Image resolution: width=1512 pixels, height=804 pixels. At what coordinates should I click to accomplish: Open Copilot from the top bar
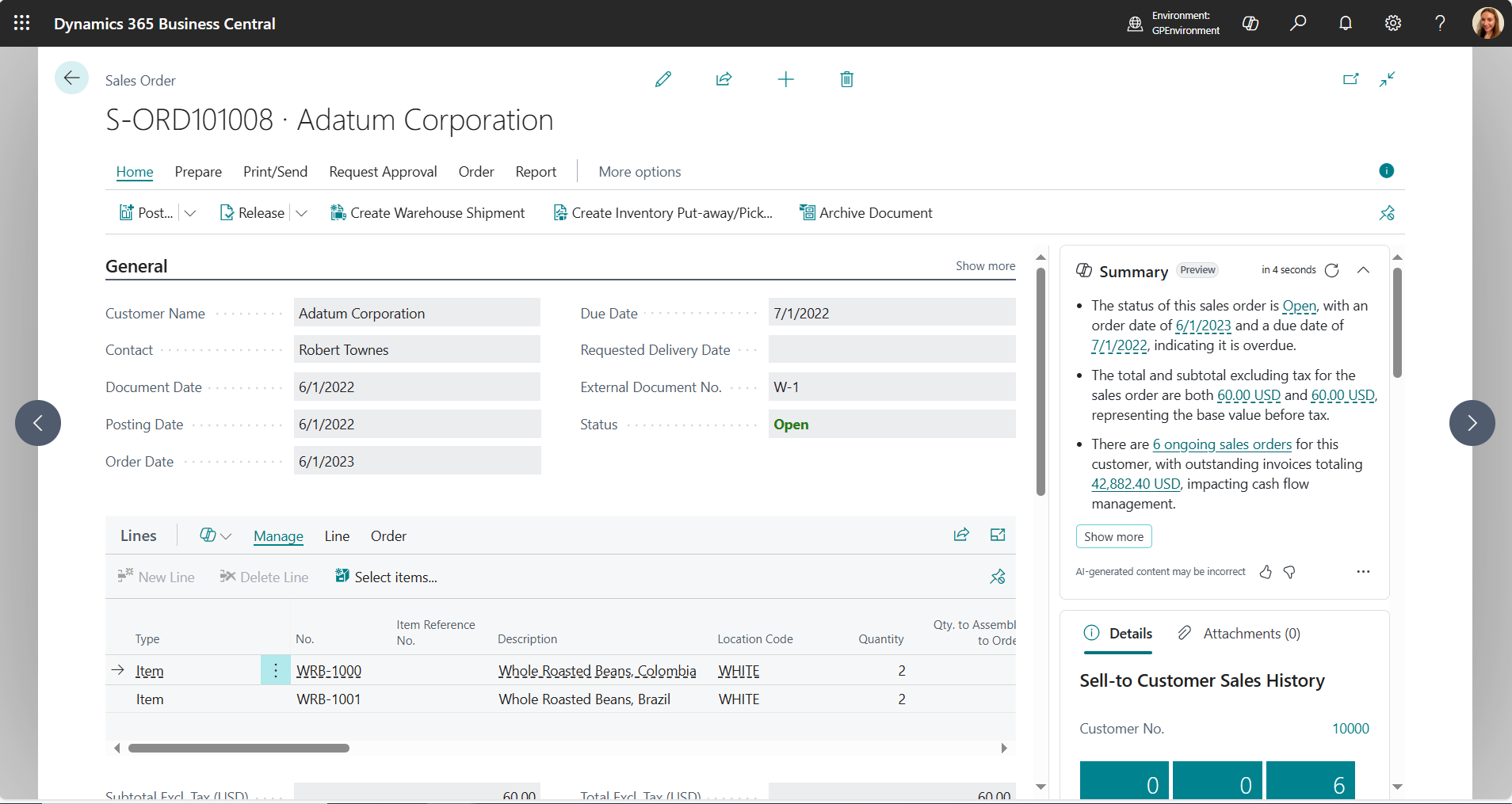tap(1250, 23)
